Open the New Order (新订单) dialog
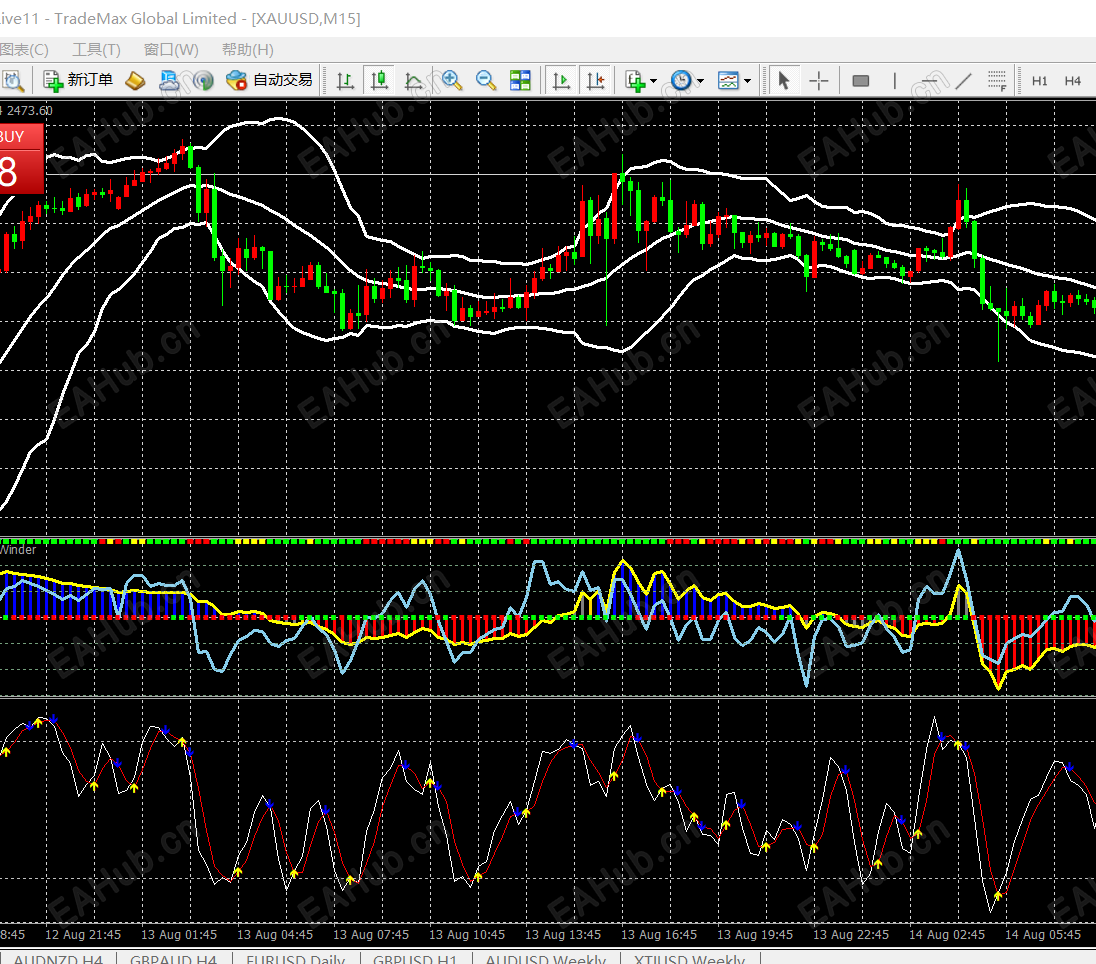Viewport: 1096px width, 964px height. pyautogui.click(x=78, y=81)
